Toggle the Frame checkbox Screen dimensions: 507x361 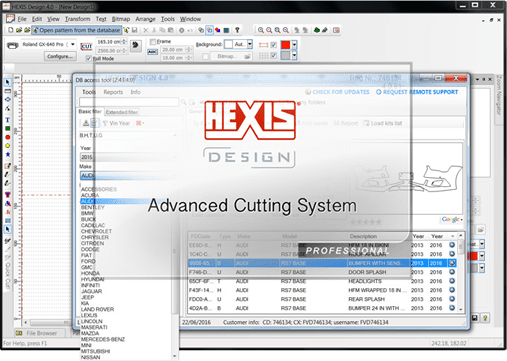point(153,42)
